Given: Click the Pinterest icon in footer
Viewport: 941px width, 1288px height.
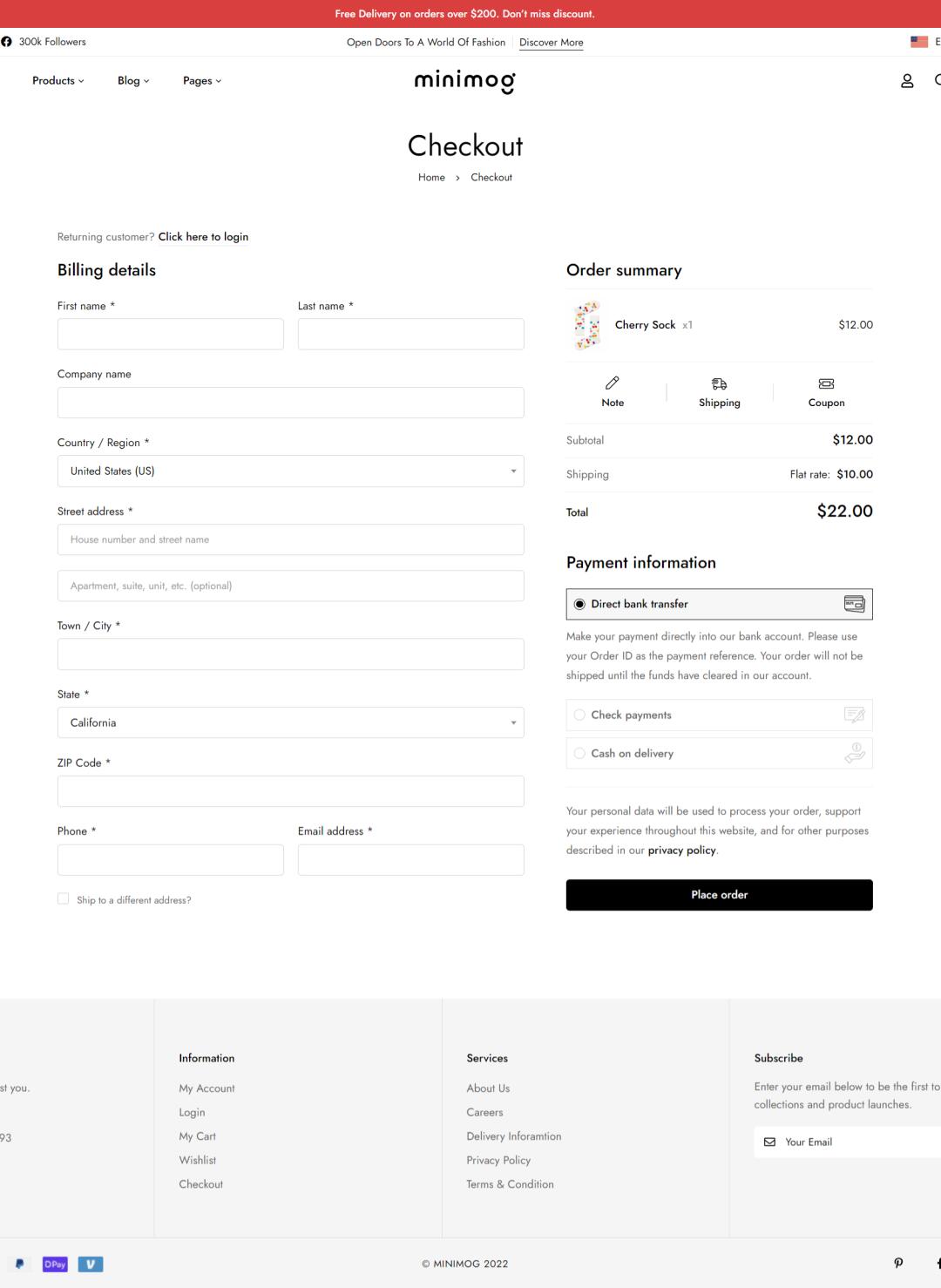Looking at the screenshot, I should [x=898, y=1264].
